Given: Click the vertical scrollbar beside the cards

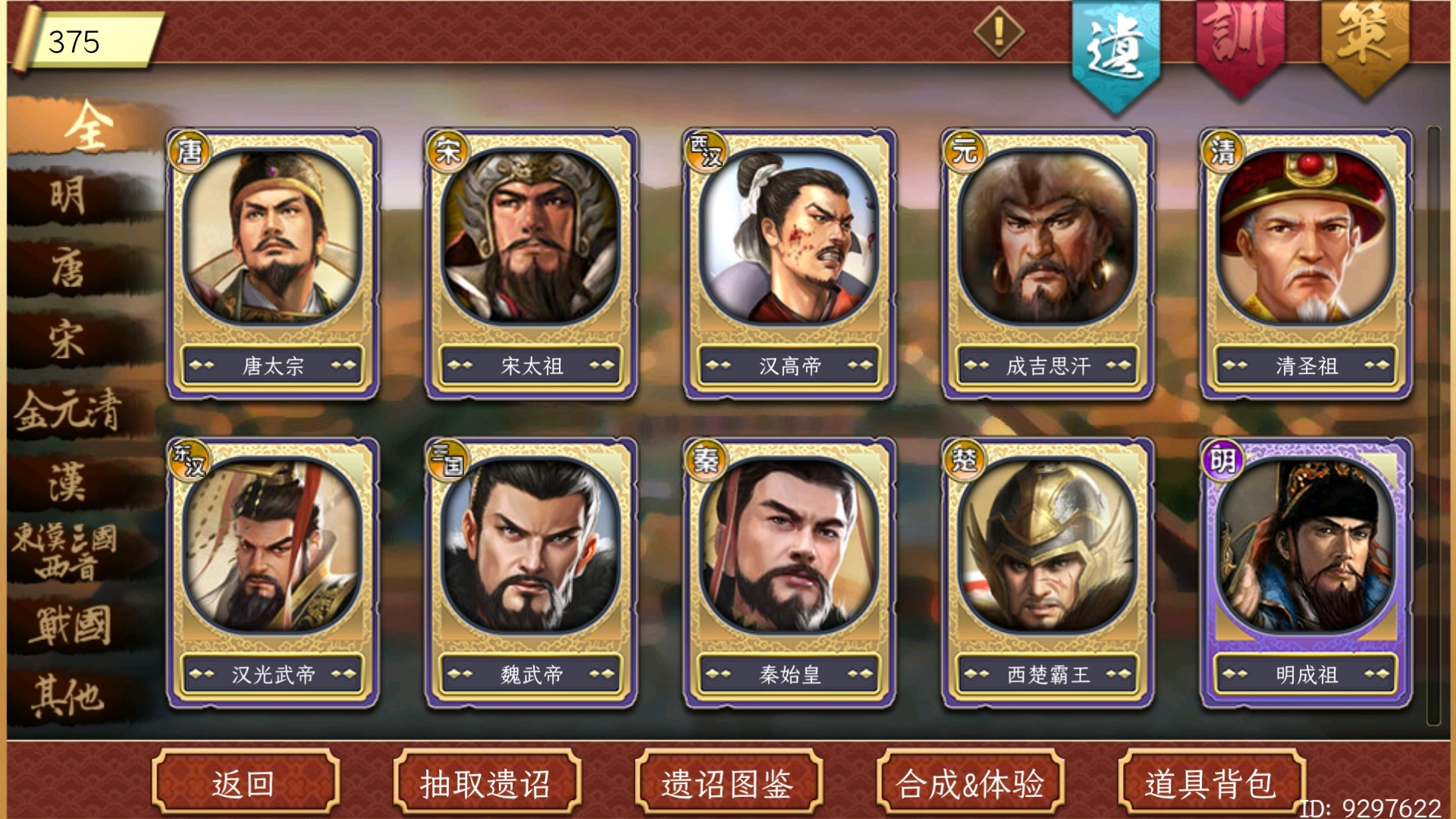Looking at the screenshot, I should click(x=1433, y=425).
